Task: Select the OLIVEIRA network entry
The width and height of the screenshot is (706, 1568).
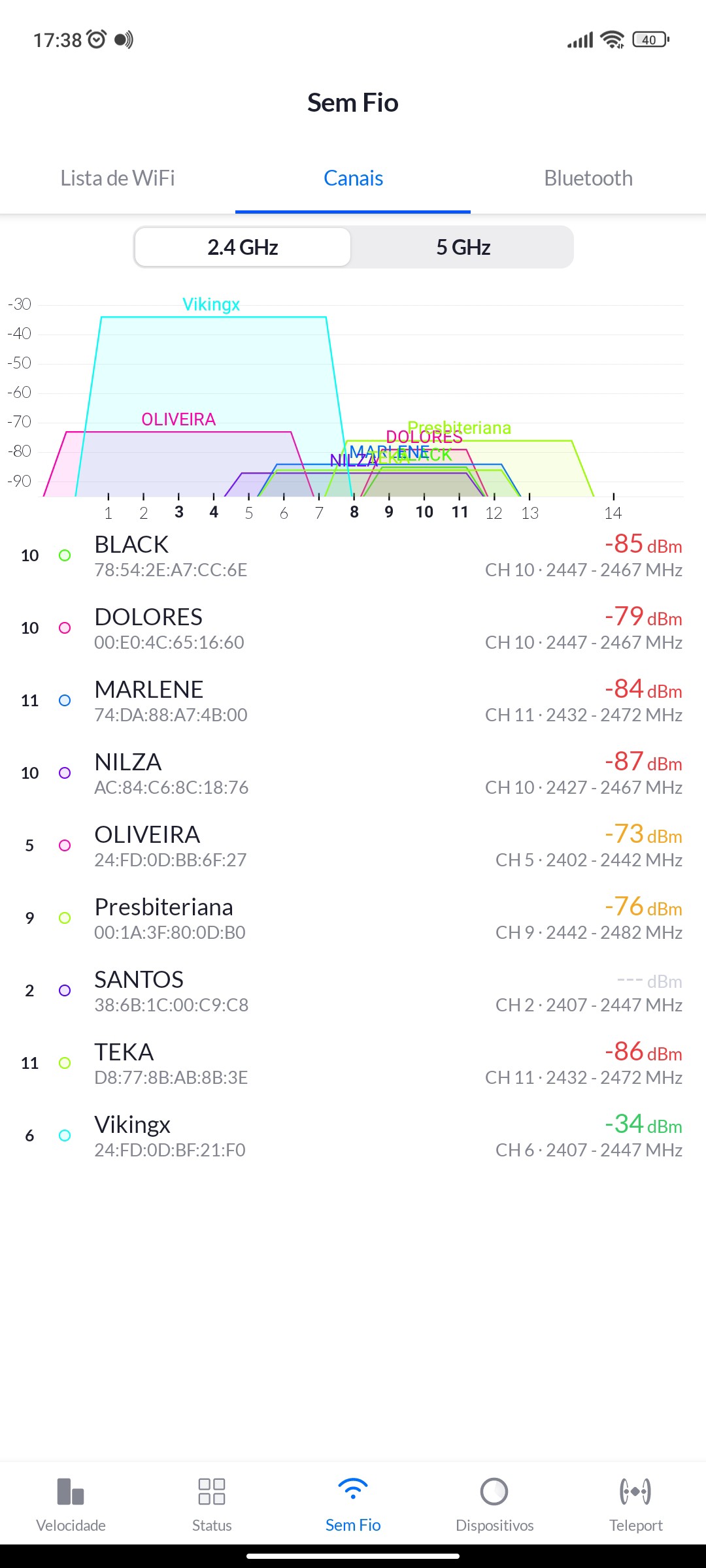Action: 353,845
